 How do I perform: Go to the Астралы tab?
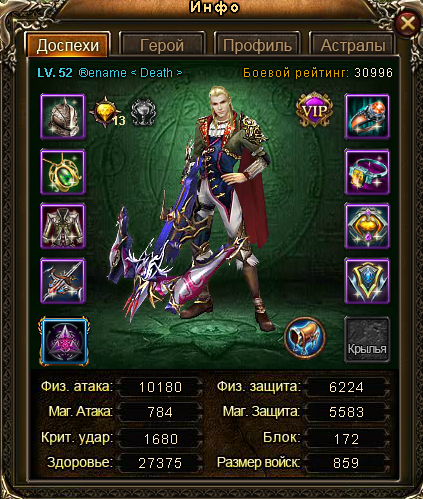click(x=353, y=45)
